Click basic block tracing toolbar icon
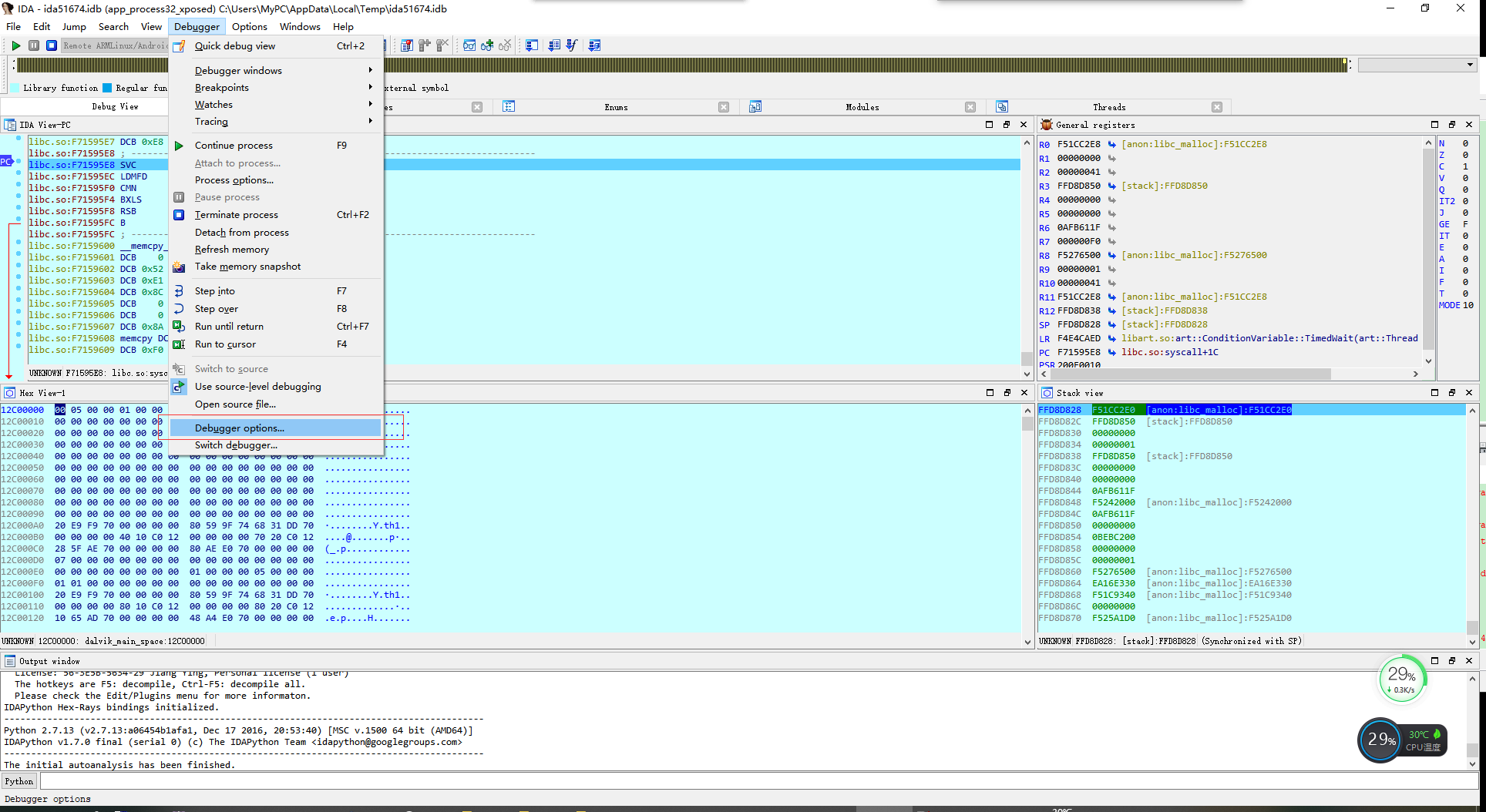Viewport: 1486px width, 812px height. 594,45
